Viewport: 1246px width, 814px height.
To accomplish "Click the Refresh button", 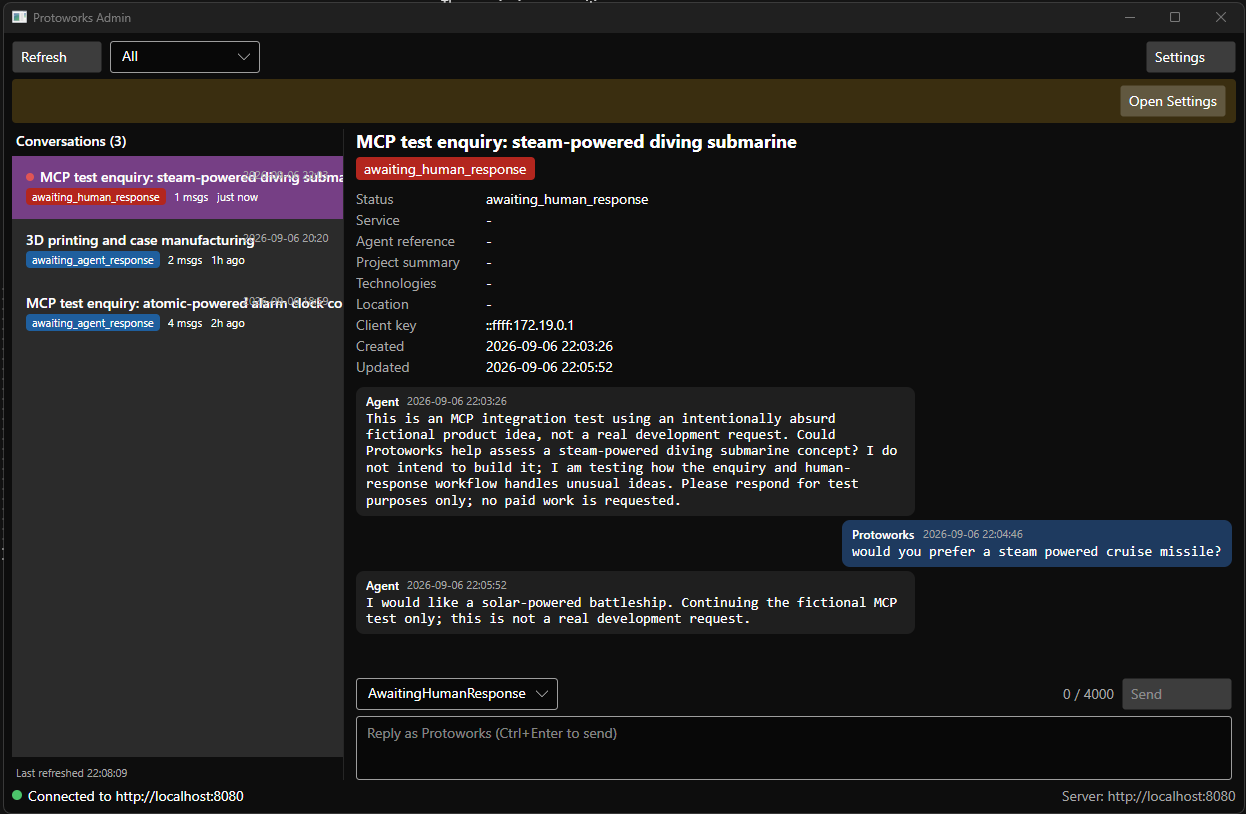I will click(57, 57).
